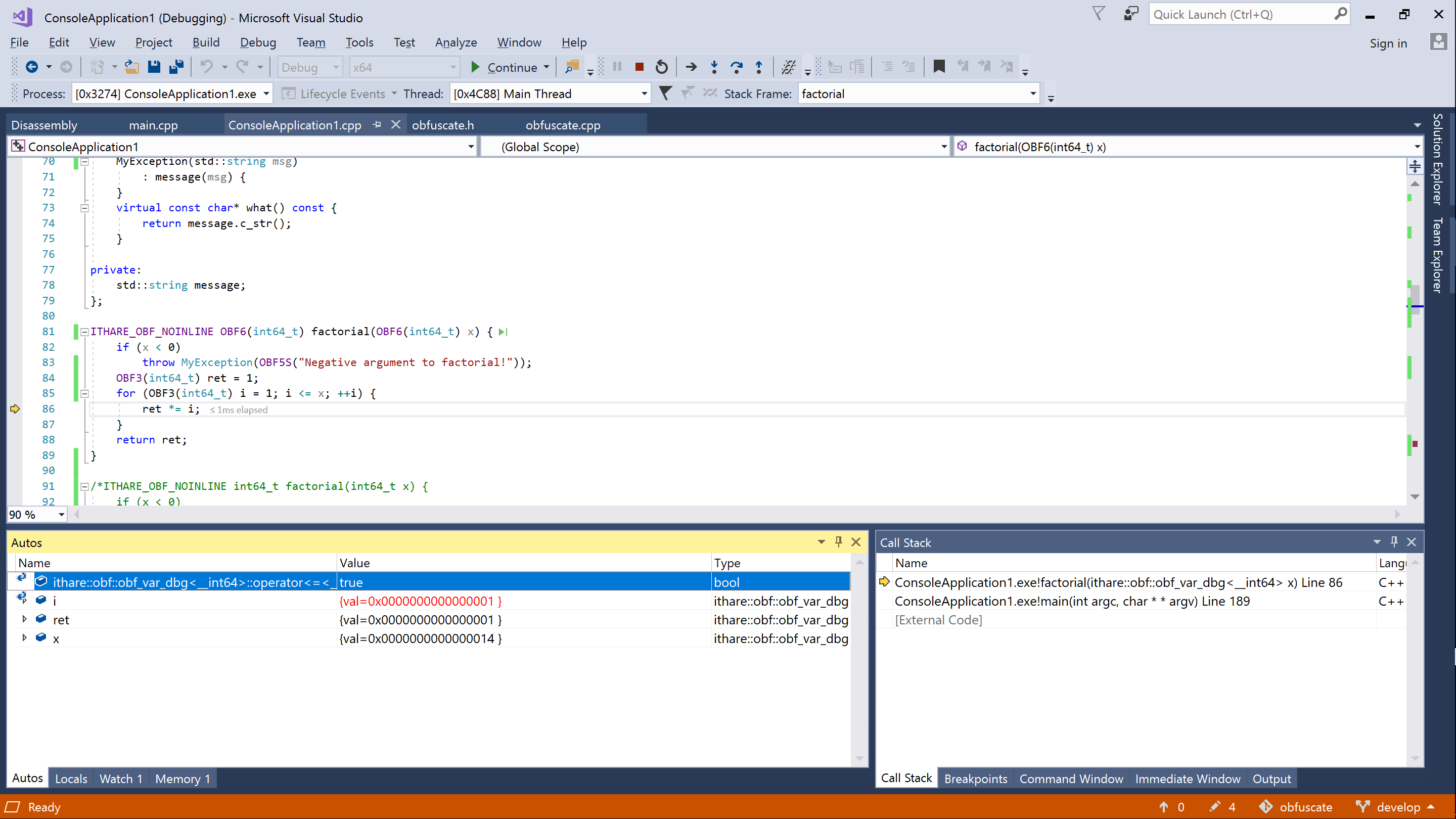Select the i variable row in Autos
This screenshot has height=819, width=1456.
(429, 601)
